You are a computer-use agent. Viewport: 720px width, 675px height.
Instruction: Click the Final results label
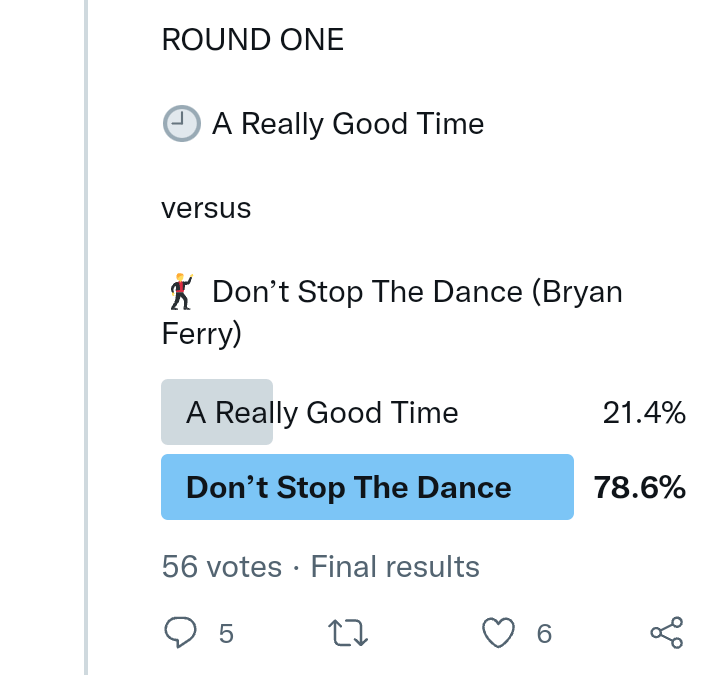[x=395, y=567]
